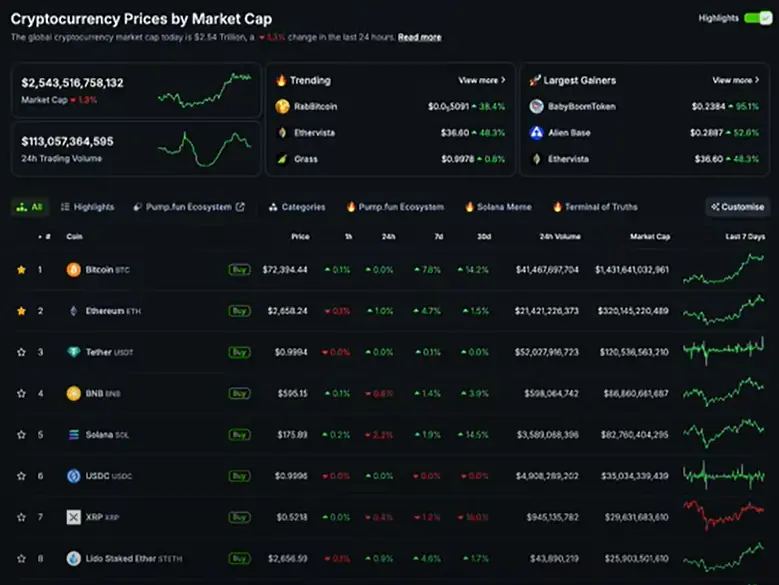Click the Bitcoin price $72,394.44
This screenshot has height=585, width=779.
[285, 270]
